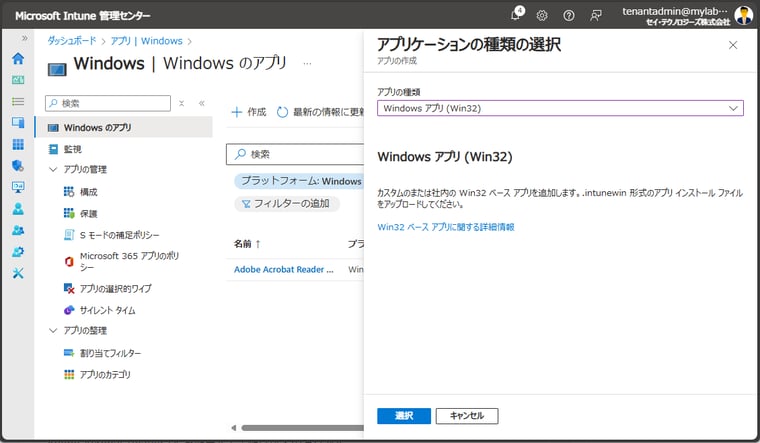This screenshot has height=443, width=760.
Task: Go to アプリ | Windows breadcrumb
Action: click(146, 41)
